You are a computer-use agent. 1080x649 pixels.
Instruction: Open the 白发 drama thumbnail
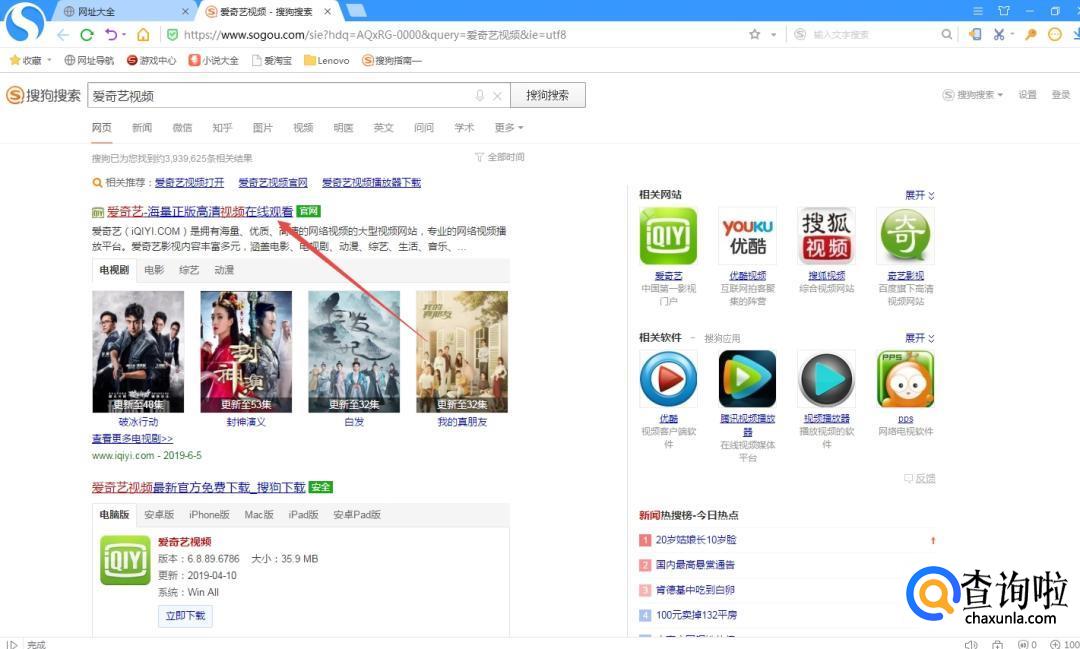[x=354, y=351]
